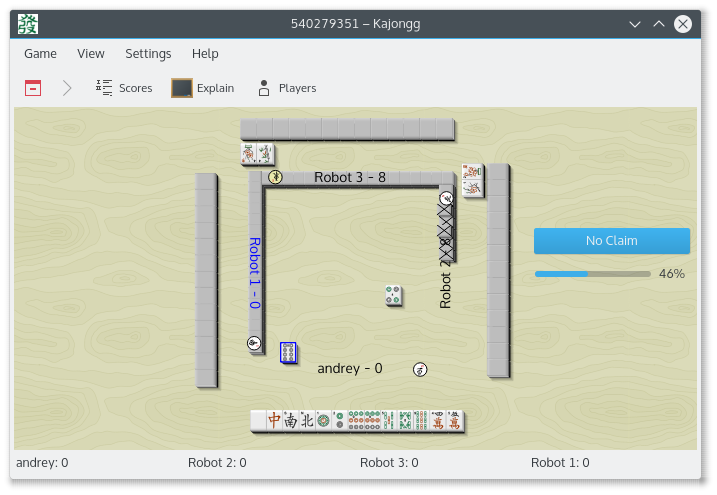Click the grey play arrow toolbar icon
Screen dimensions: 717x495
point(67,88)
